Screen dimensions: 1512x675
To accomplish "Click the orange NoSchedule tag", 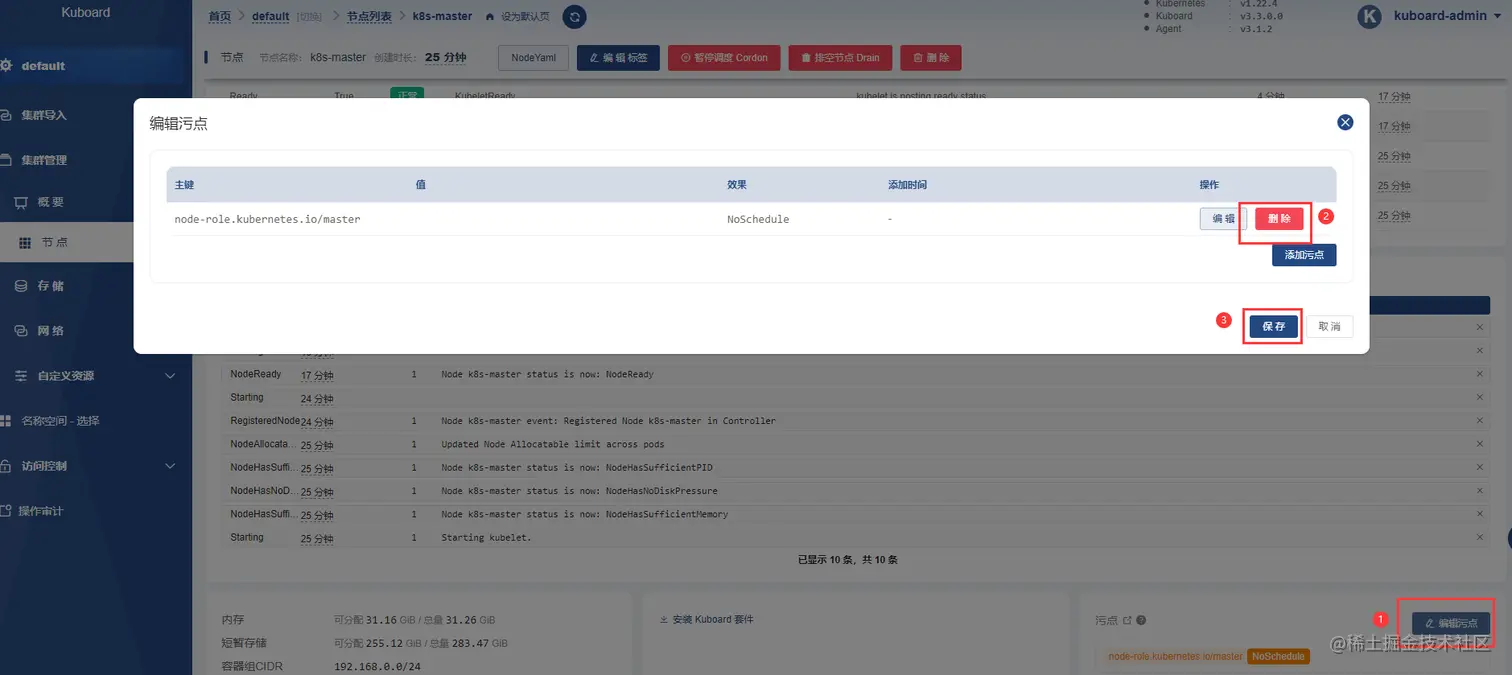I will tap(1279, 656).
